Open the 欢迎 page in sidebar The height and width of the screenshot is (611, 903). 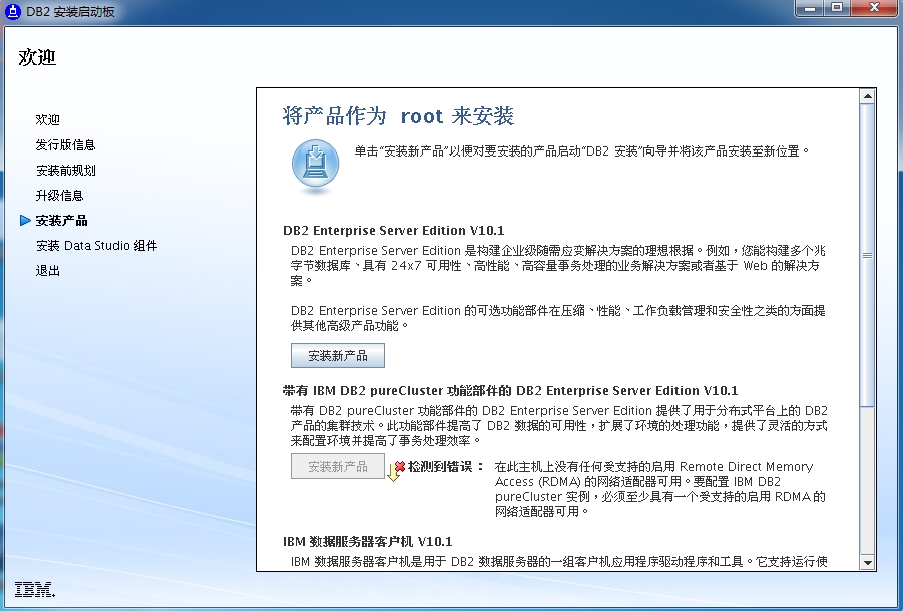pyautogui.click(x=47, y=119)
